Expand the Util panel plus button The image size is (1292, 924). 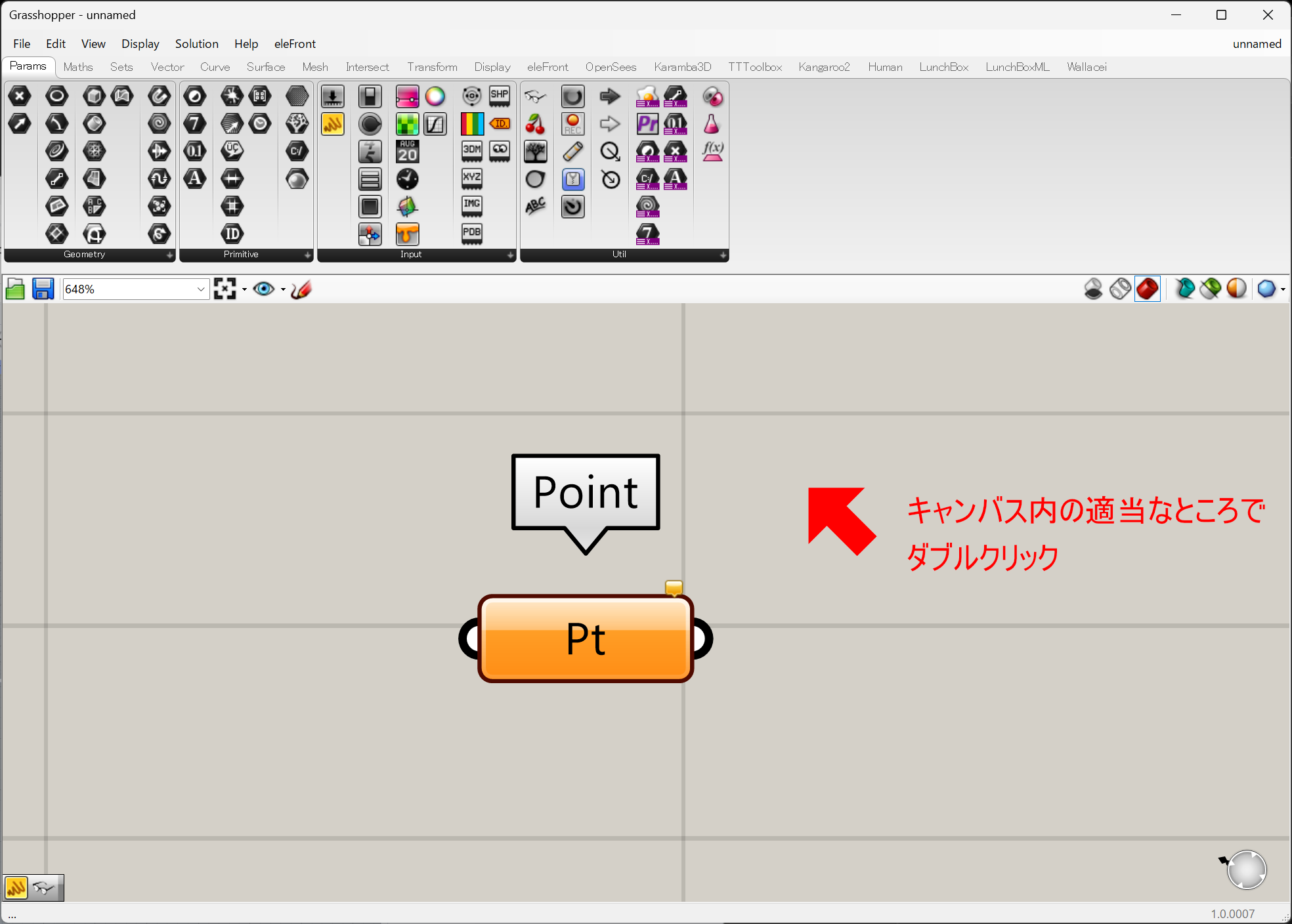point(723,255)
